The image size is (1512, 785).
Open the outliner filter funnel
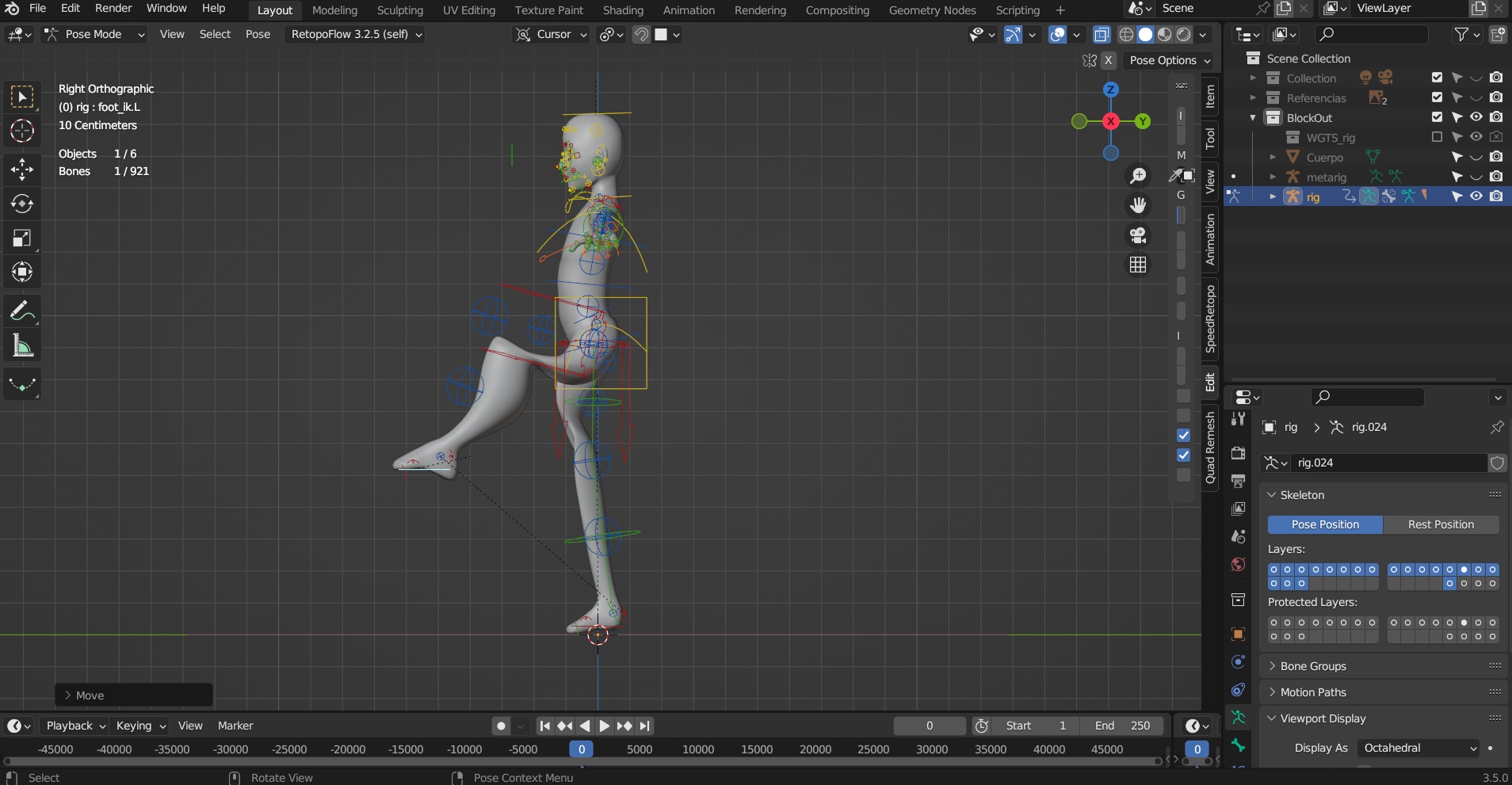pyautogui.click(x=1461, y=34)
